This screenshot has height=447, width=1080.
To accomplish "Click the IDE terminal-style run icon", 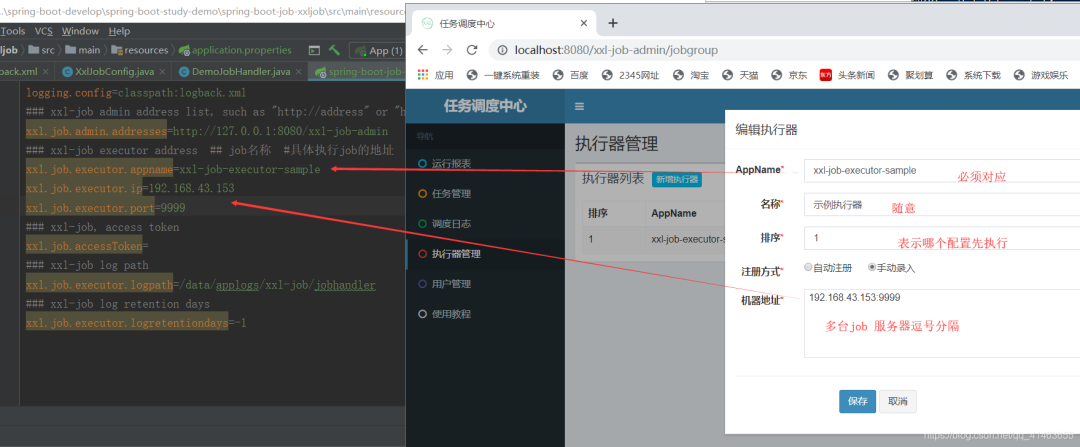I will coord(314,50).
